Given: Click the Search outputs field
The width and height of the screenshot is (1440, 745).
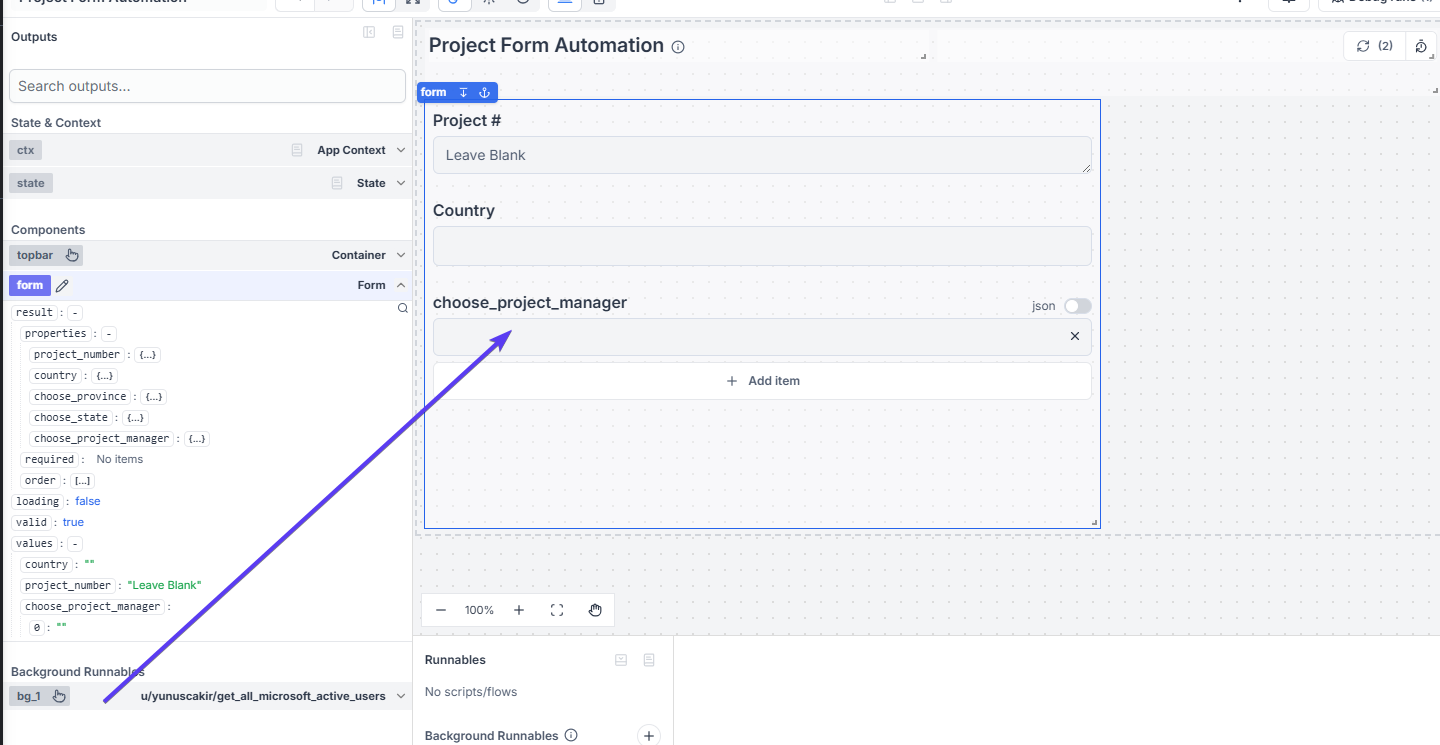Looking at the screenshot, I should pyautogui.click(x=207, y=86).
